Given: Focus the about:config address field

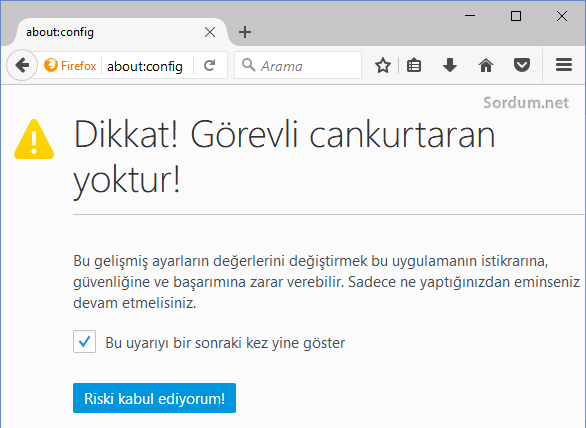Looking at the screenshot, I should [x=145, y=66].
